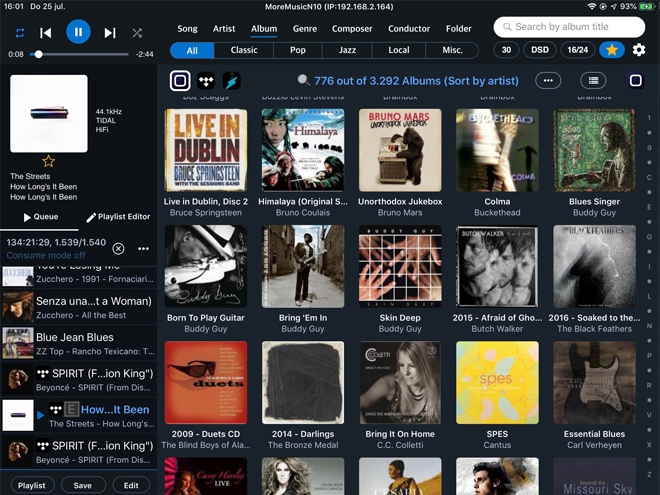Screen dimensions: 660x495
Task: Open the Genre tab
Action: (x=305, y=29)
